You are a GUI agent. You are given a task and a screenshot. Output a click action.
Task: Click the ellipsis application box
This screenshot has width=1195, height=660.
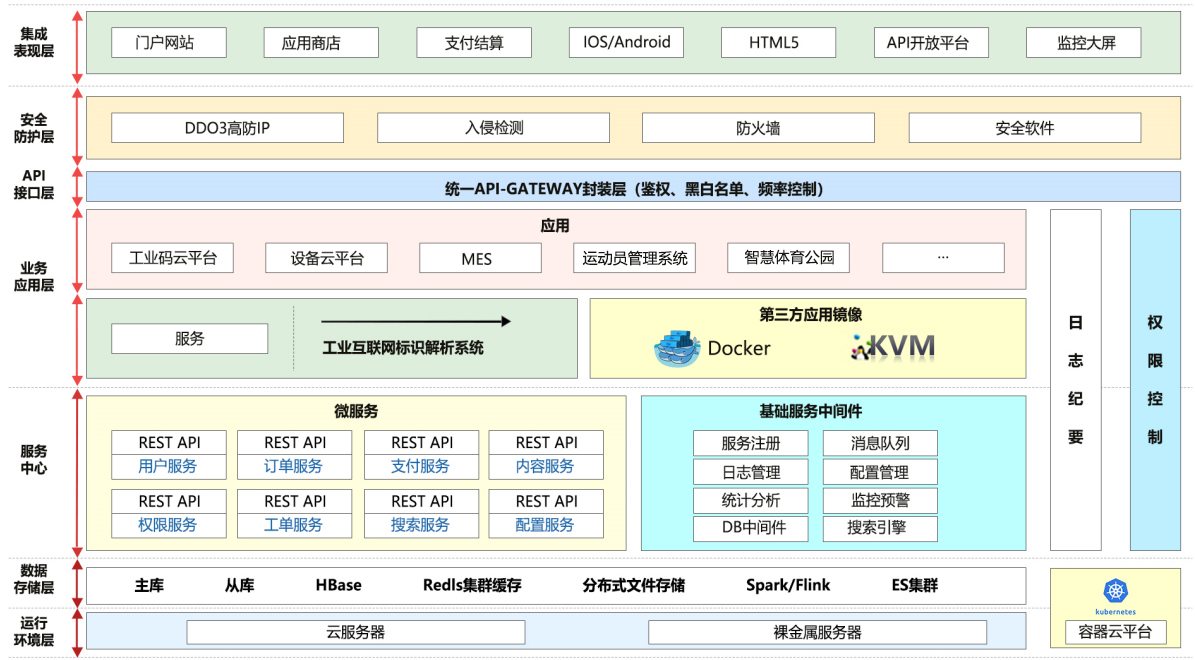click(x=944, y=258)
